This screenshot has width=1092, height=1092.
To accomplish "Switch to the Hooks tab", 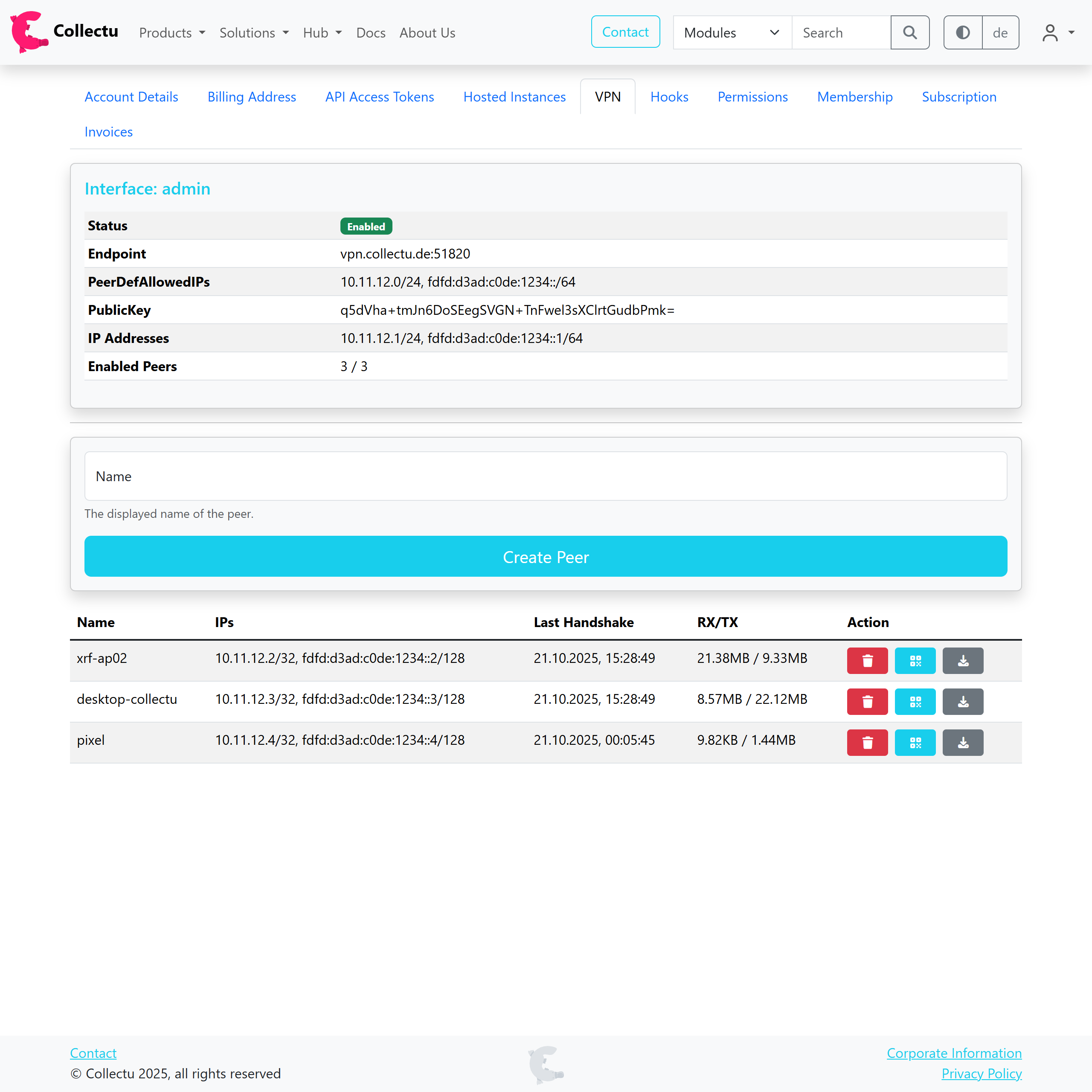I will point(669,97).
